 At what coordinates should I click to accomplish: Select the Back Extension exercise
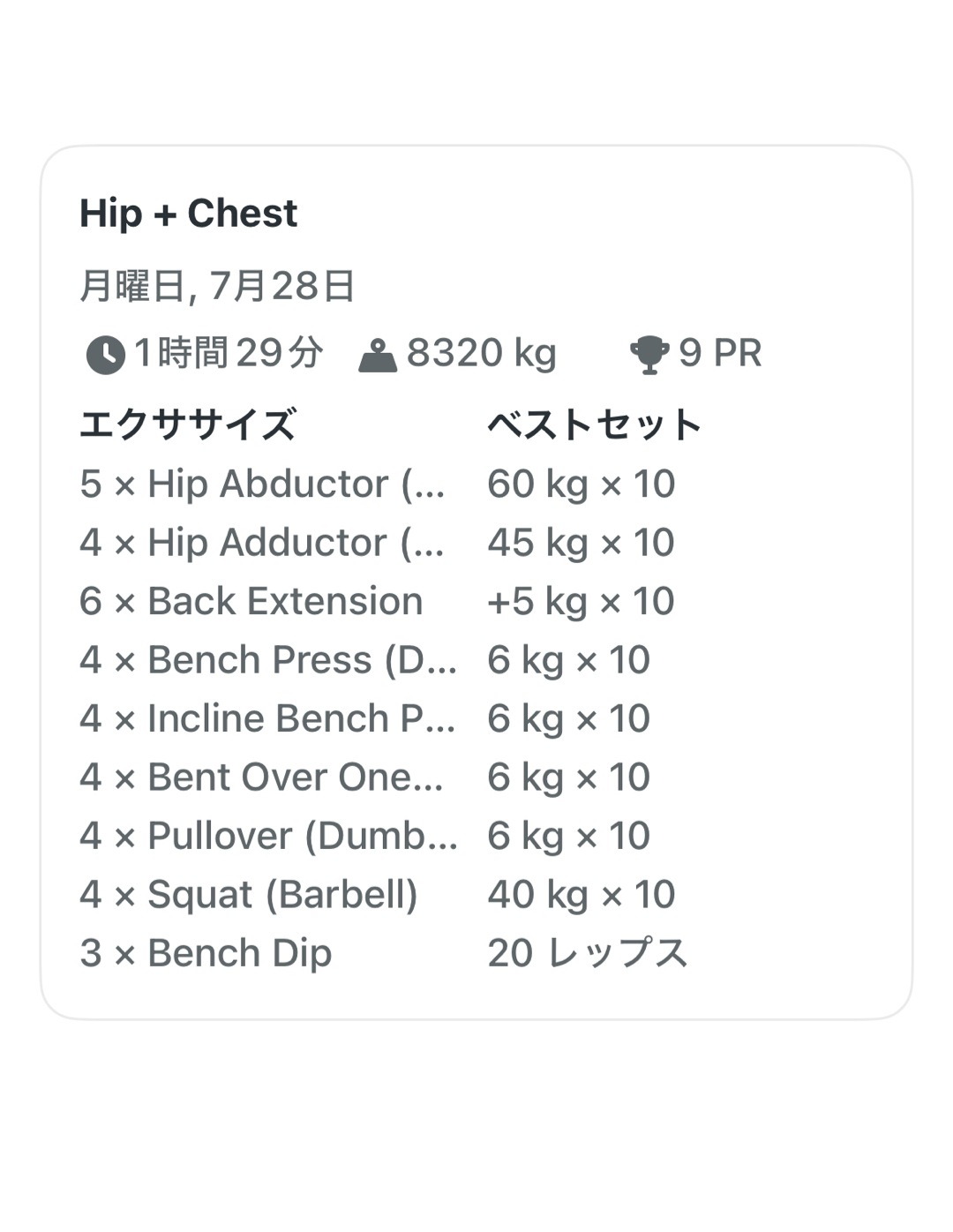251,601
